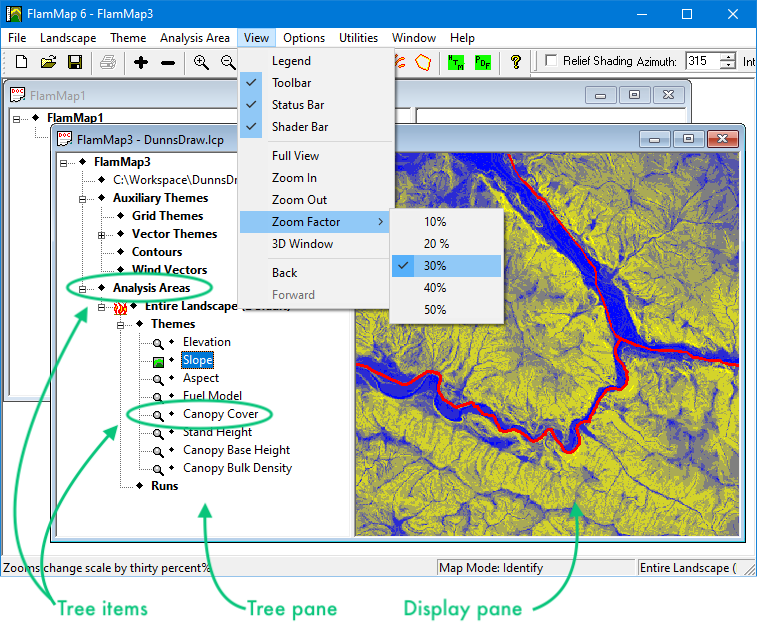Open the 3D Window from View menu
The height and width of the screenshot is (641, 757).
click(314, 244)
